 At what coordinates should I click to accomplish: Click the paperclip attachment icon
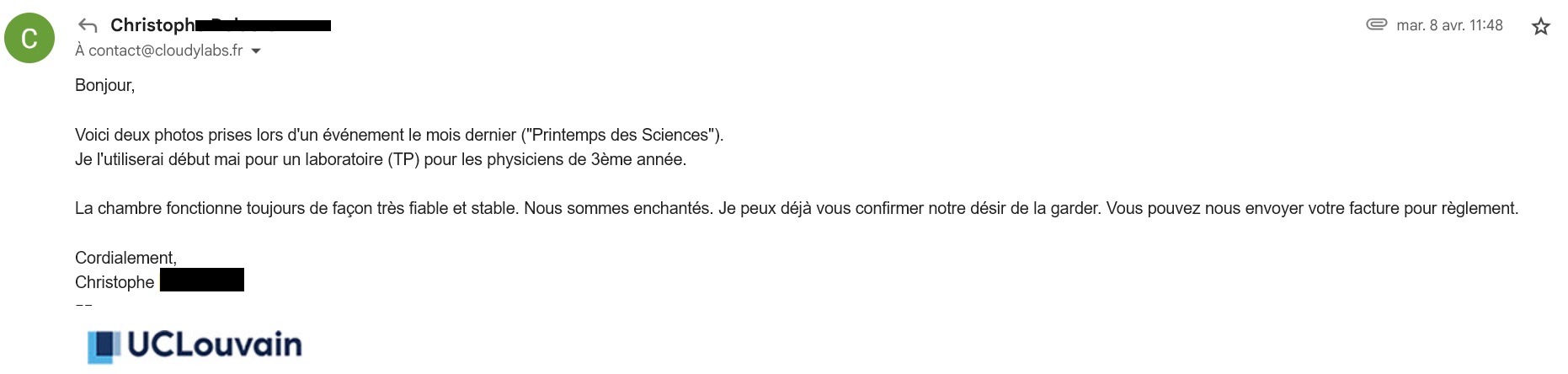pos(1376,24)
